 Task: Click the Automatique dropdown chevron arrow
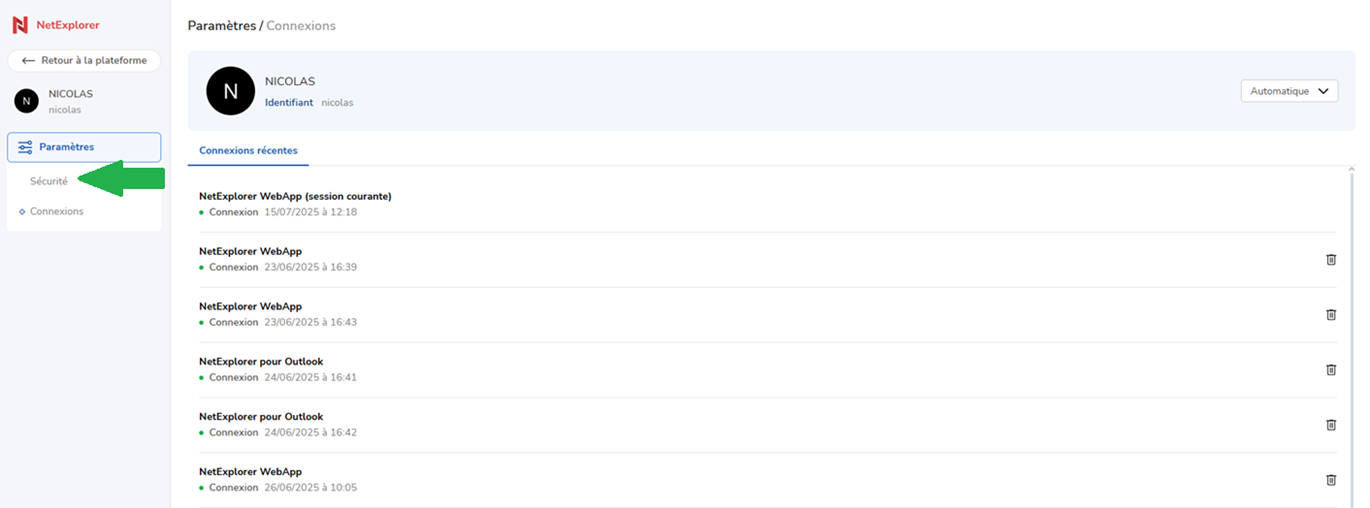click(1323, 91)
